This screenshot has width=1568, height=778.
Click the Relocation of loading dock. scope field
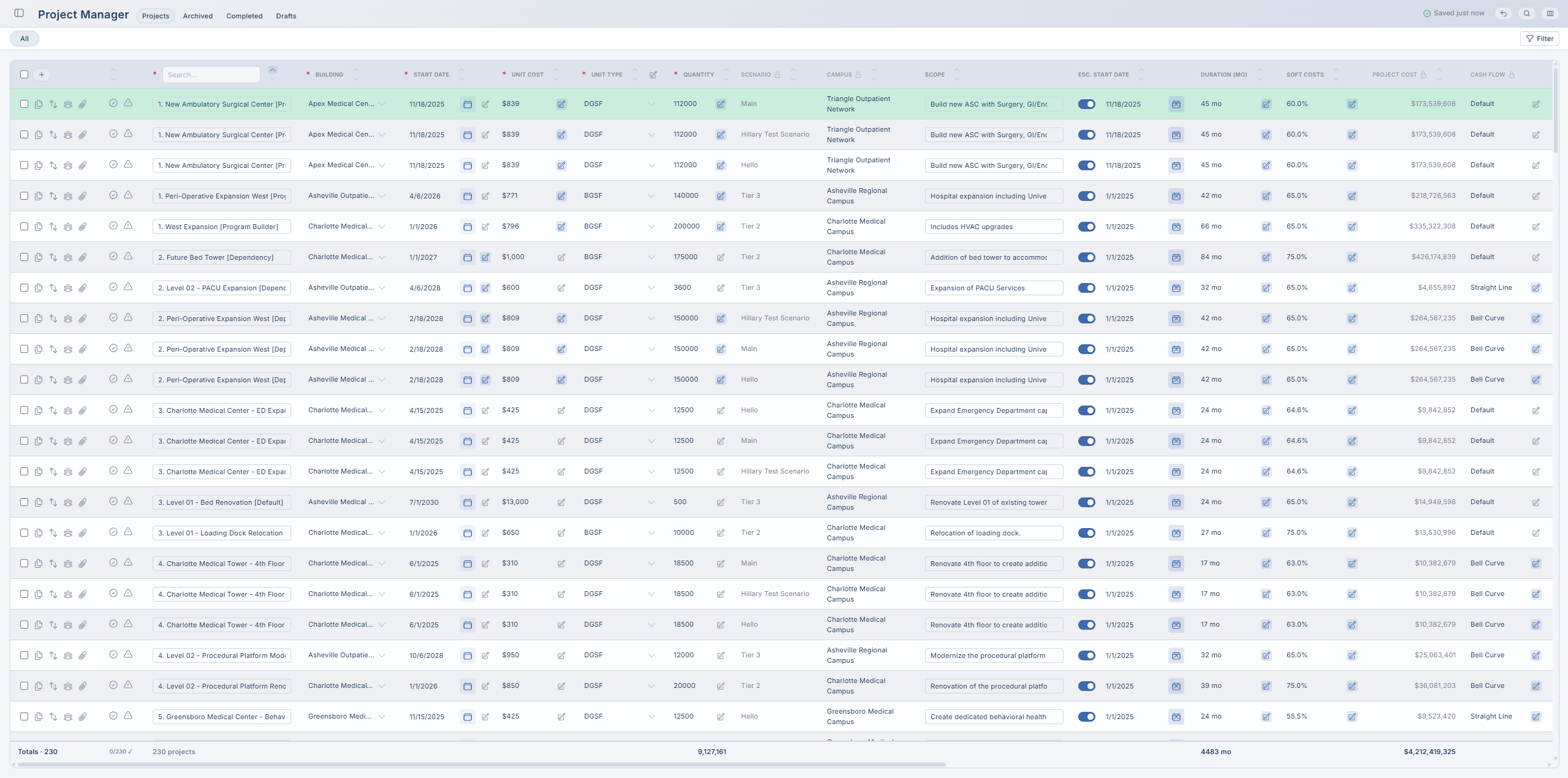[x=994, y=533]
